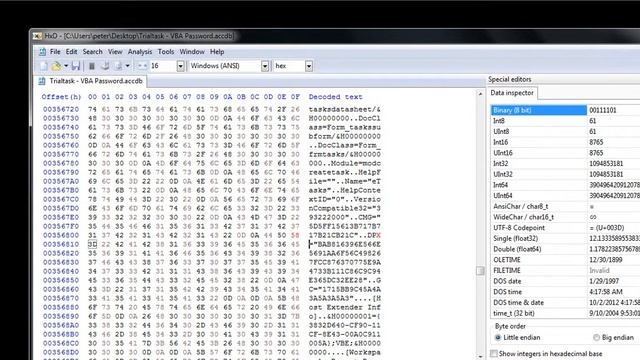Viewport: 640px width, 360px height.
Task: Select the Data inspector tab
Action: pyautogui.click(x=512, y=93)
